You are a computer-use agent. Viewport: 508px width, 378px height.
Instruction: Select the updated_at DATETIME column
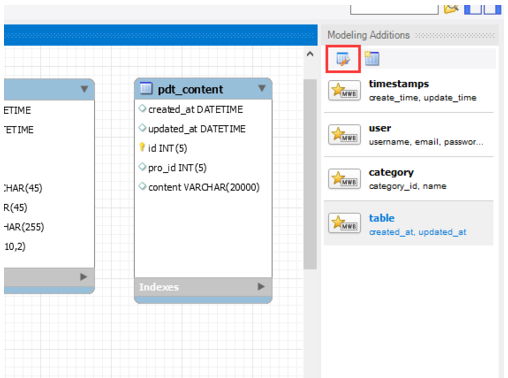[197, 129]
